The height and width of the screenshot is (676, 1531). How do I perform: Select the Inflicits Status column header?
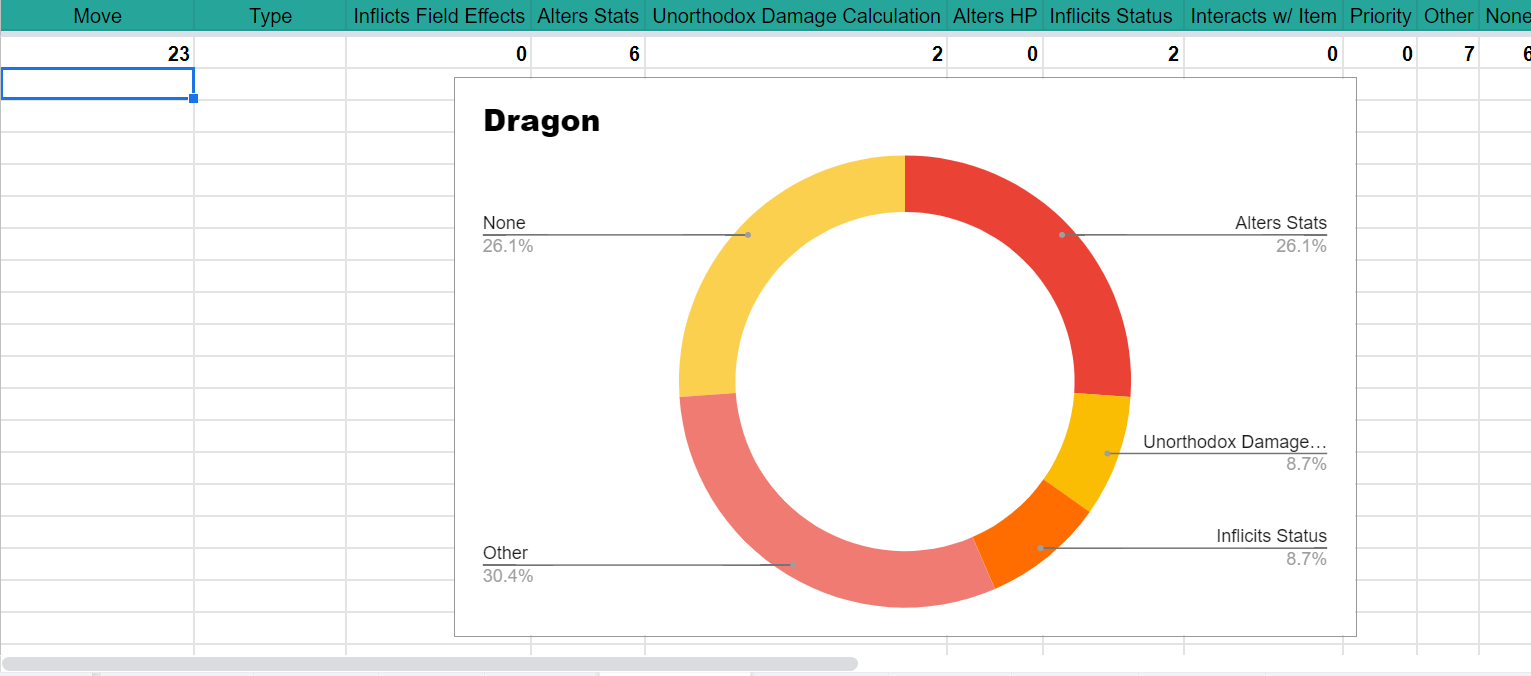click(x=1113, y=16)
